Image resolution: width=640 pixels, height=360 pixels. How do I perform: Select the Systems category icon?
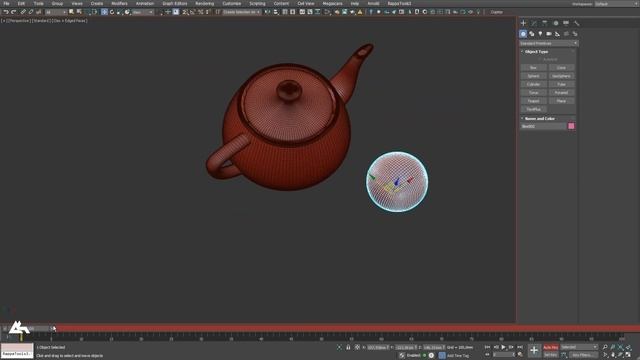point(575,34)
